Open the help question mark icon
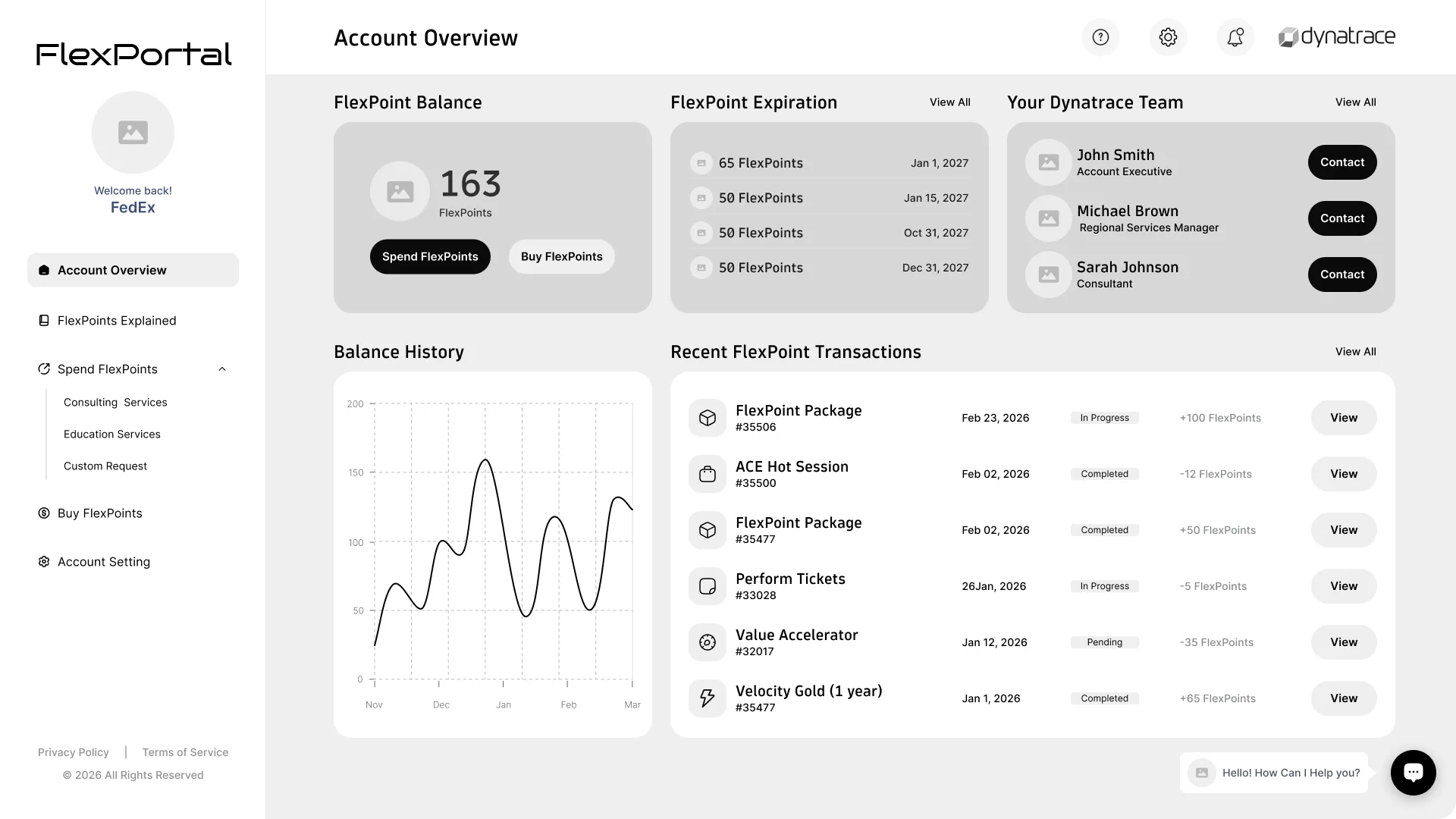Screen dimensions: 1456x819 coord(1100,37)
